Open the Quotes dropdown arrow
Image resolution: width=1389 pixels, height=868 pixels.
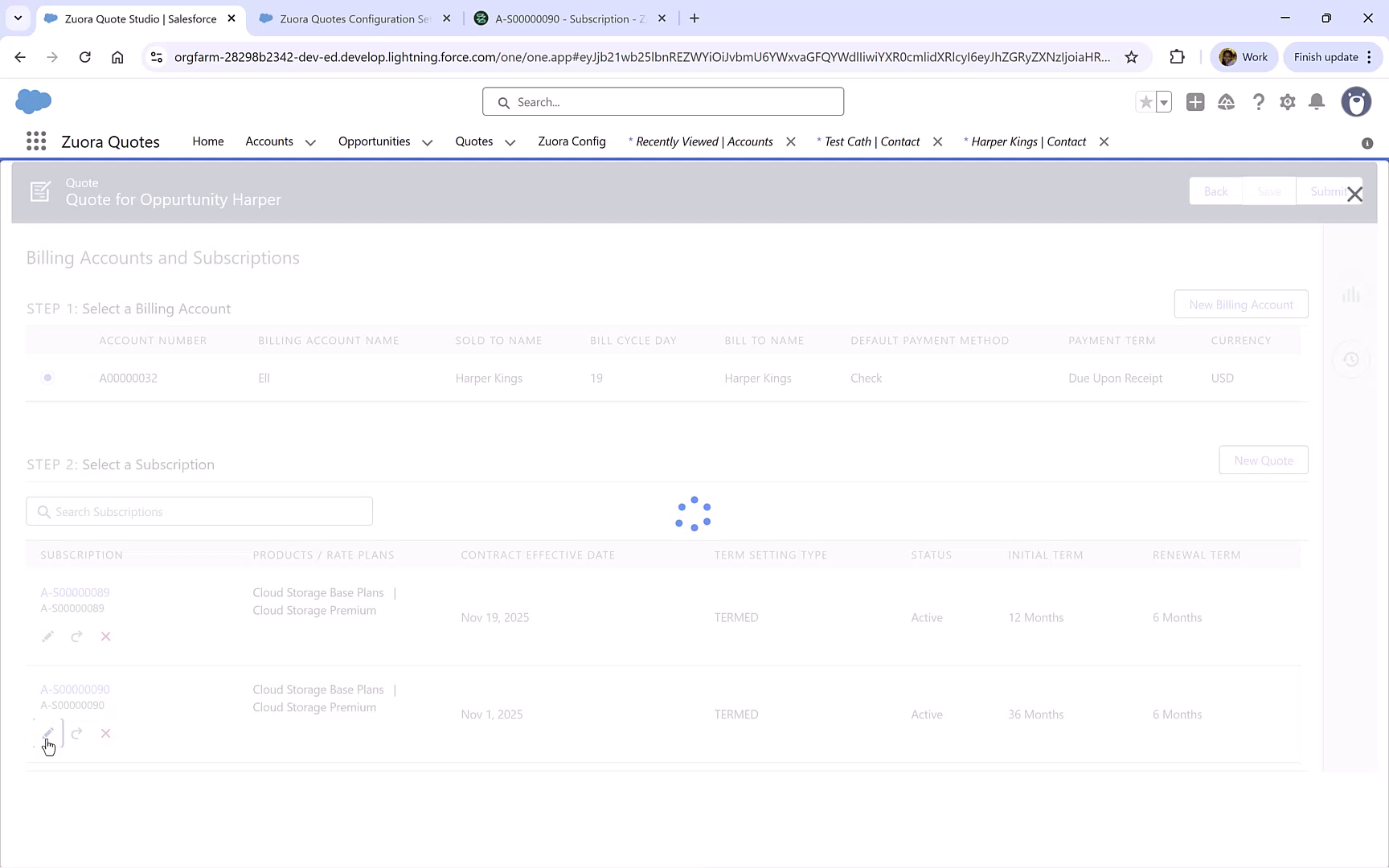click(510, 142)
